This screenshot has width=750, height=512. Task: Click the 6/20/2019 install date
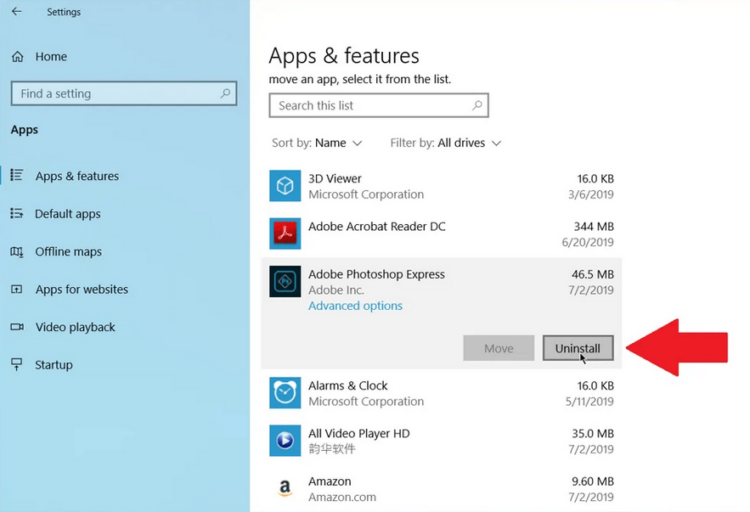(x=588, y=242)
